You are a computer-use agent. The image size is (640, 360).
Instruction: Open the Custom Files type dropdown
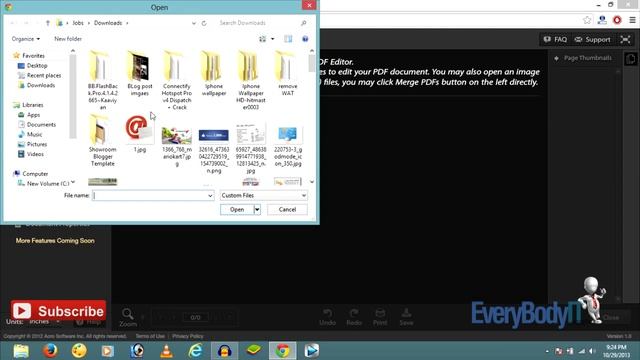point(263,196)
